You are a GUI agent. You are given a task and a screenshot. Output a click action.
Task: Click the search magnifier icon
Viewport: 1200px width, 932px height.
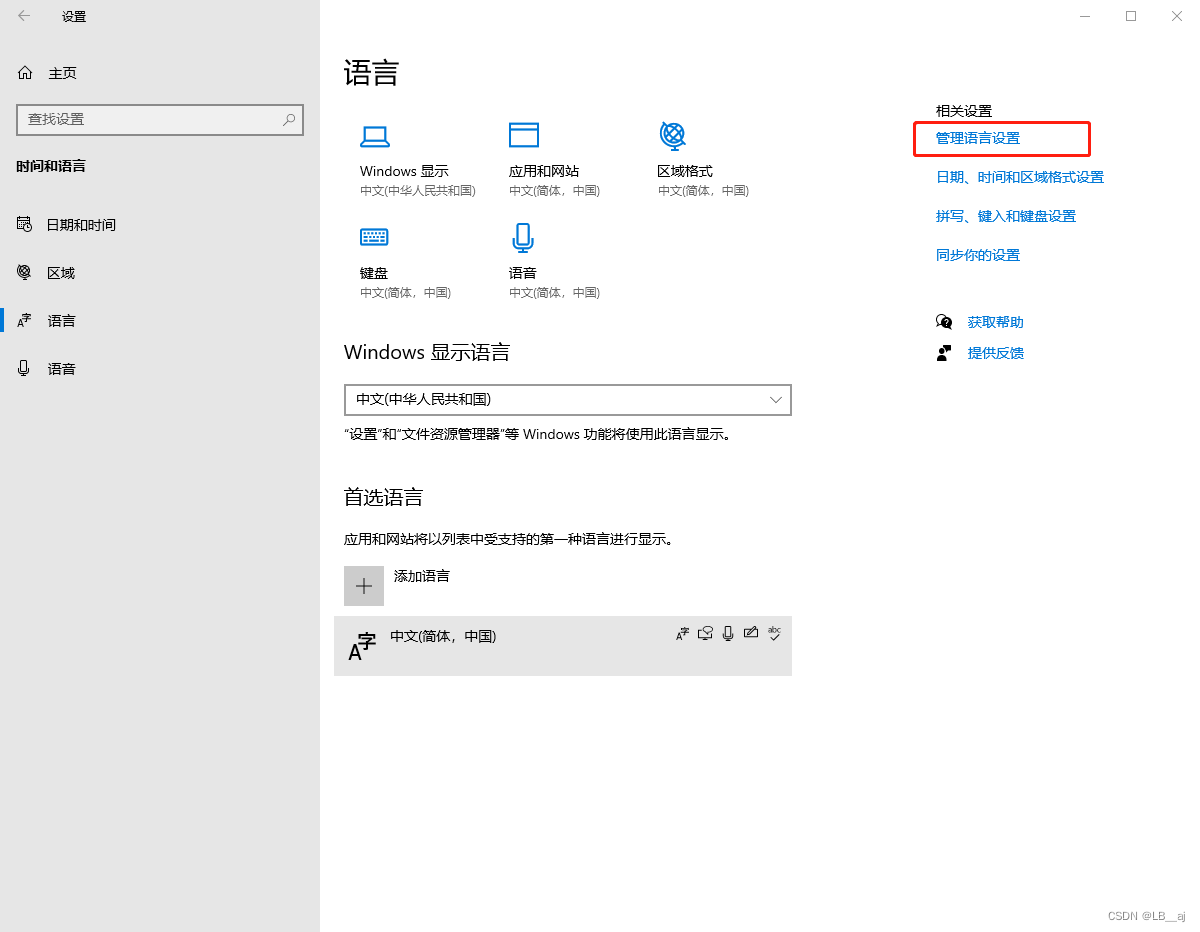coord(289,119)
